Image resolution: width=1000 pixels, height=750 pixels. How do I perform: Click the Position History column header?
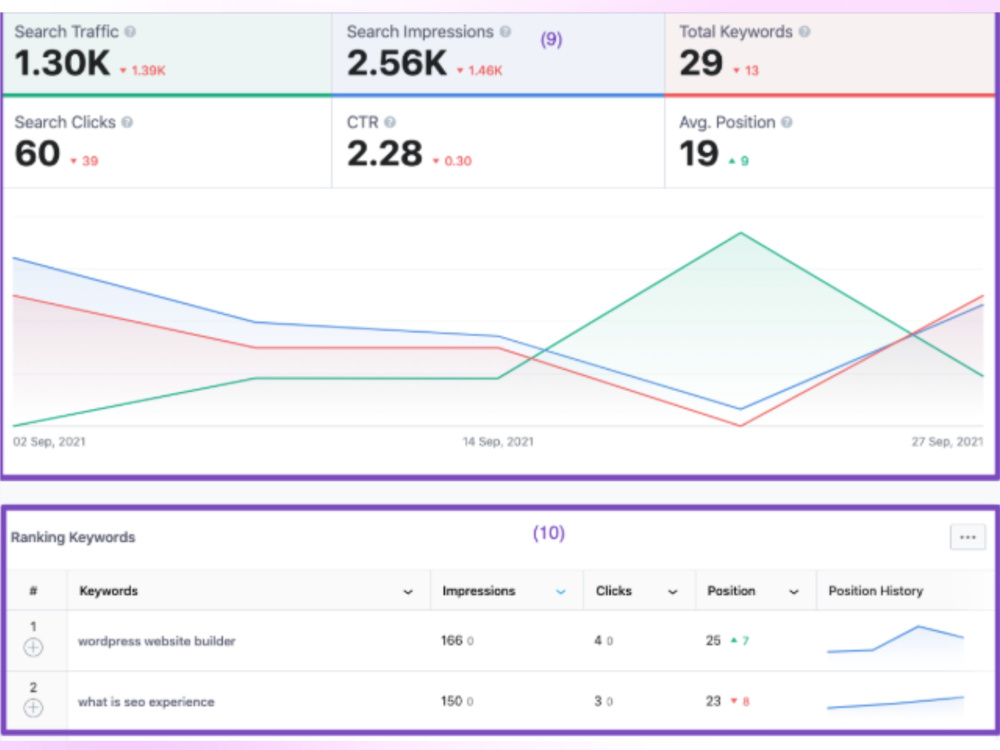(876, 591)
